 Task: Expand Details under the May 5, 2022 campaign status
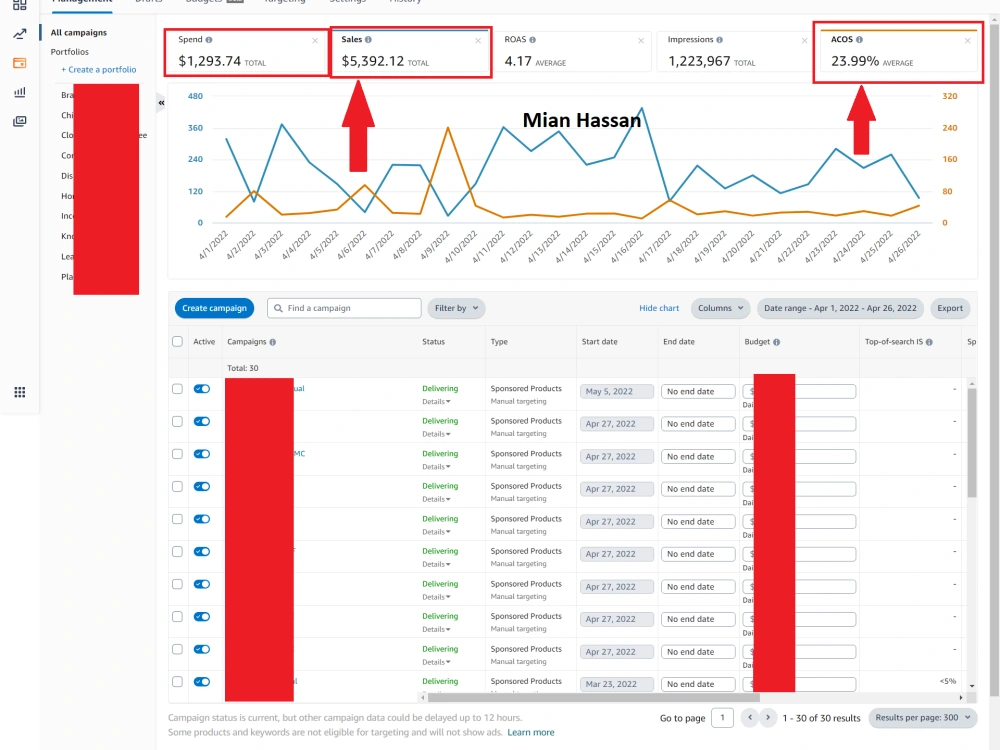[x=436, y=402]
